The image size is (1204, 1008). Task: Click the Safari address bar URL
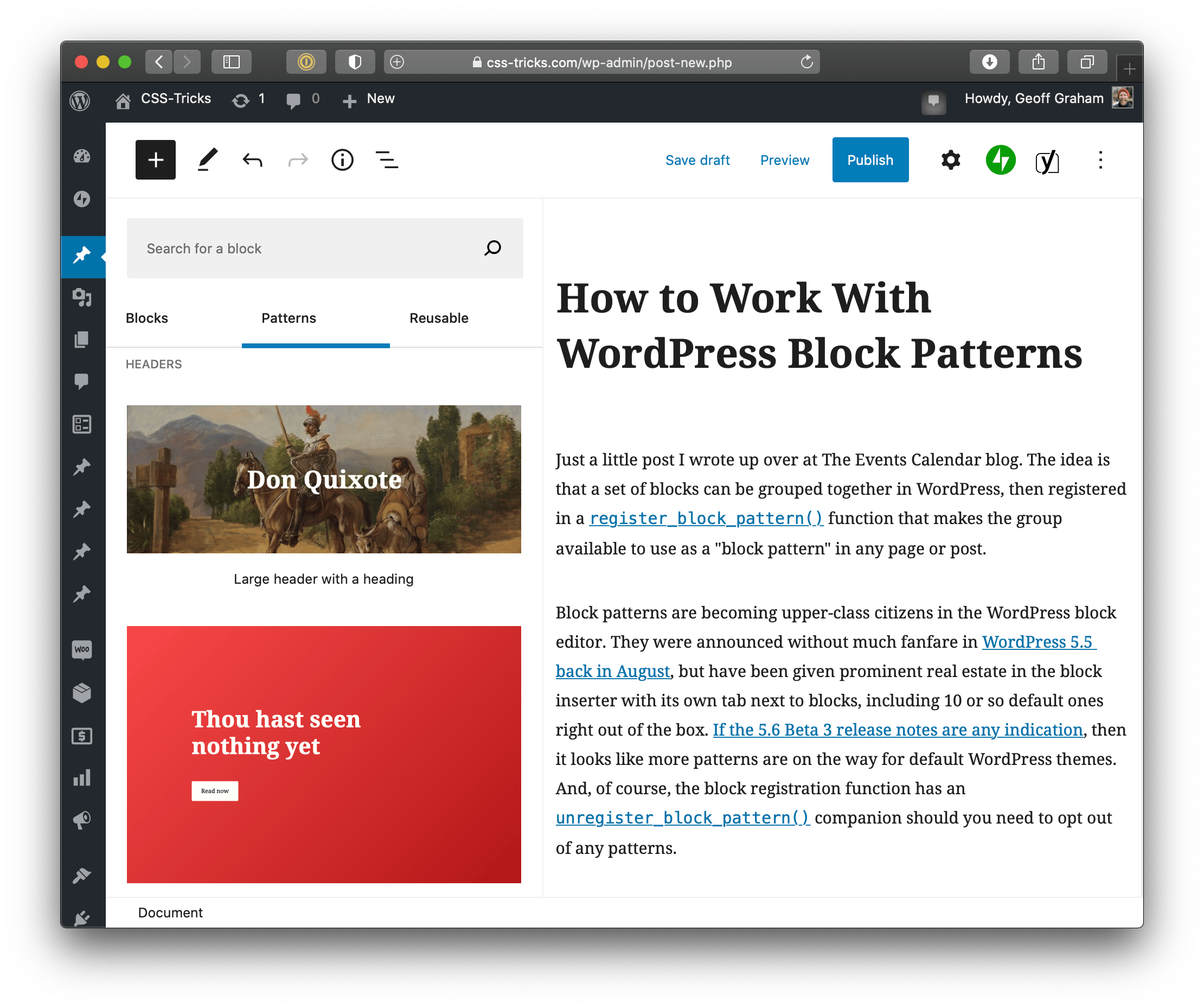point(609,62)
